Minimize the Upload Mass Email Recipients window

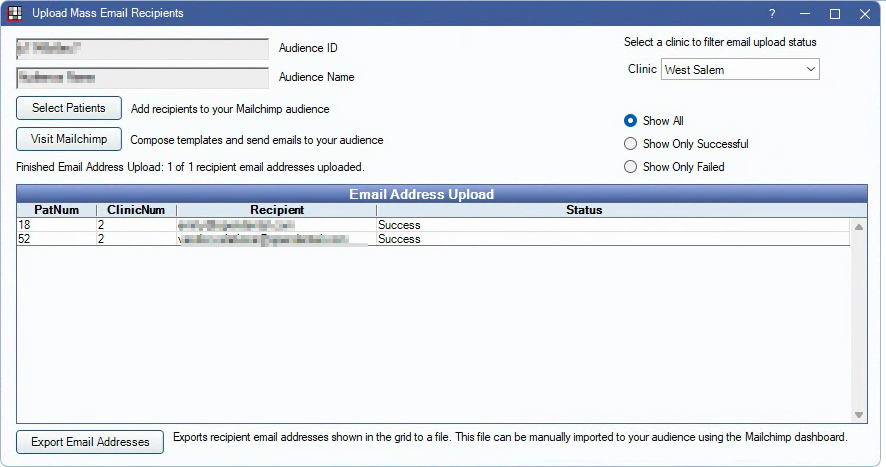804,14
